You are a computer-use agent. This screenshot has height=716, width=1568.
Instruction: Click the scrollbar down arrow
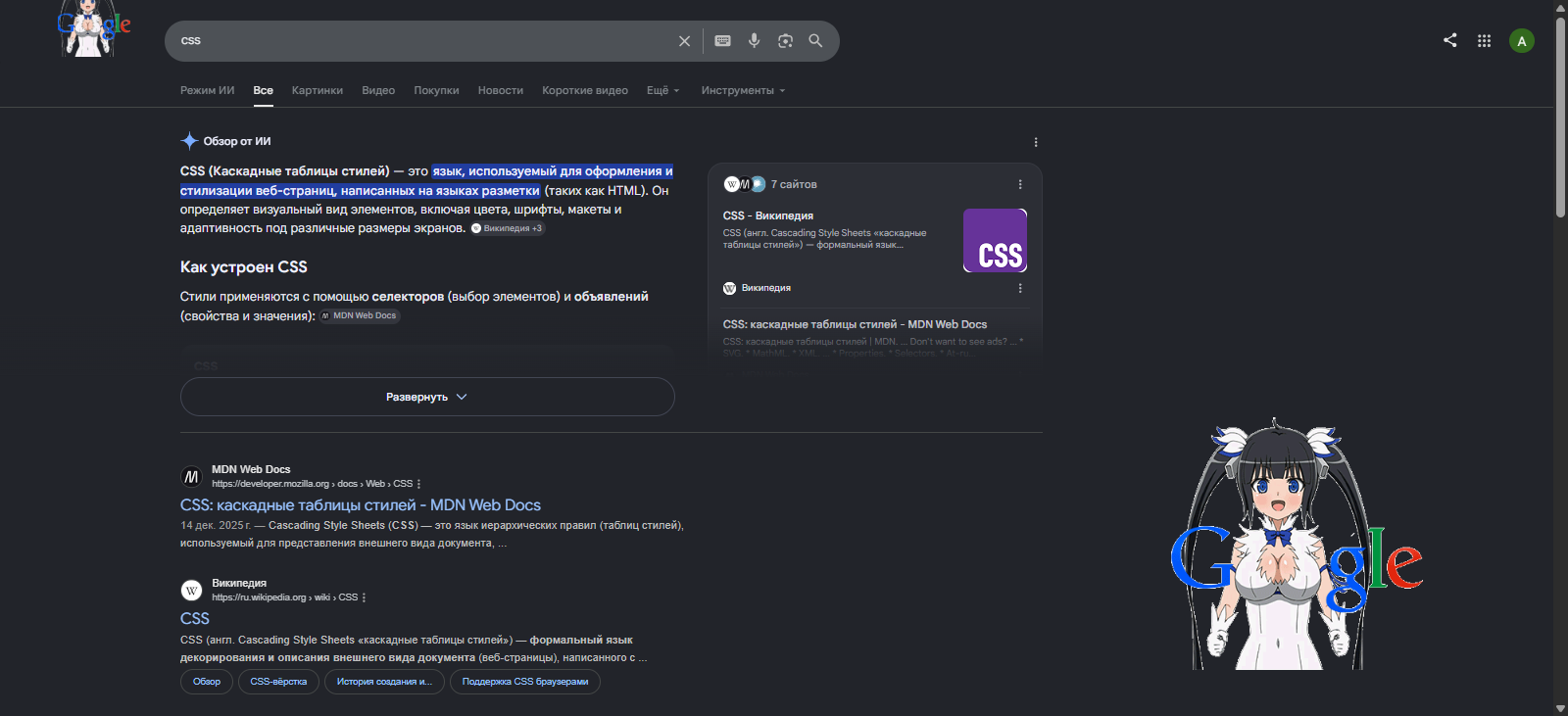click(x=1560, y=709)
